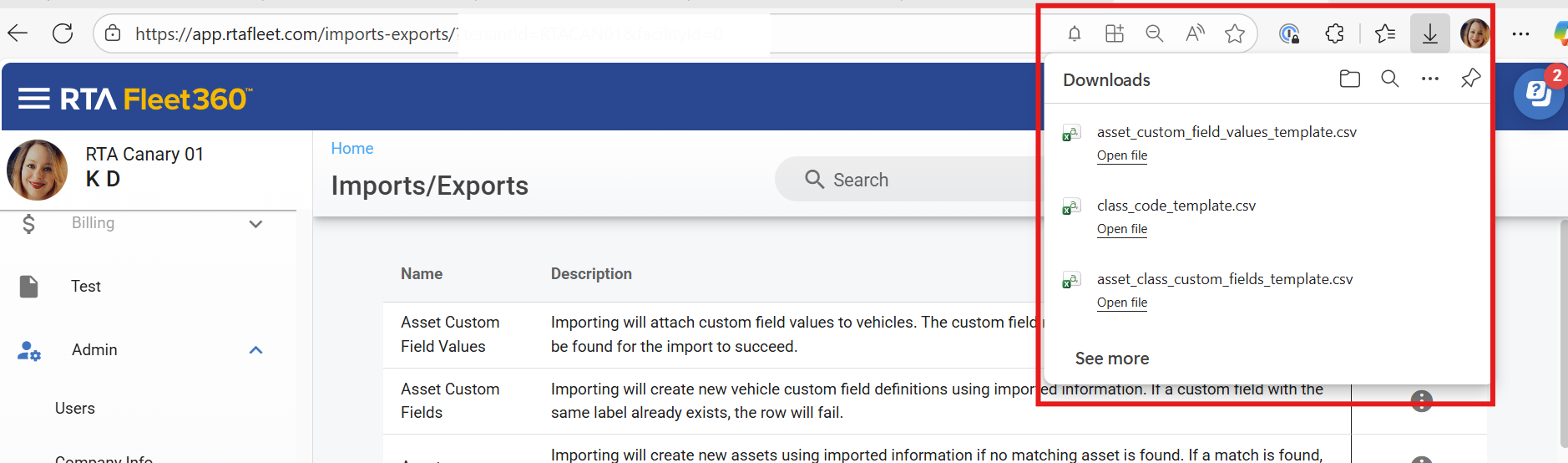The width and height of the screenshot is (1568, 463).
Task: Go to Home breadcrumb link
Action: coord(352,149)
